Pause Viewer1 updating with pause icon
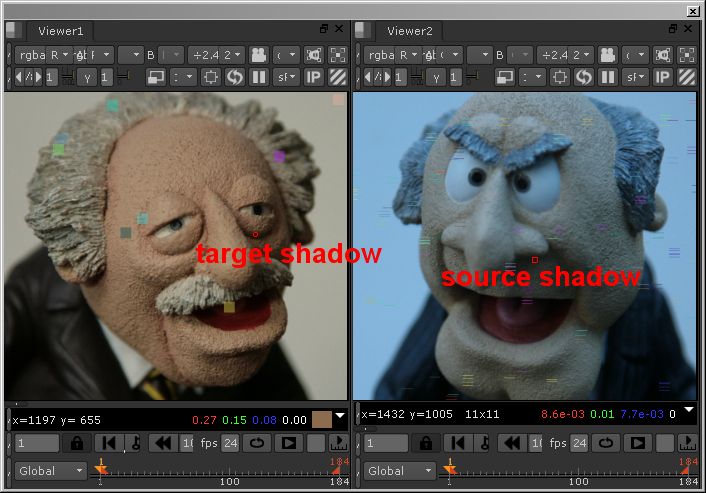This screenshot has width=706, height=493. 259,77
